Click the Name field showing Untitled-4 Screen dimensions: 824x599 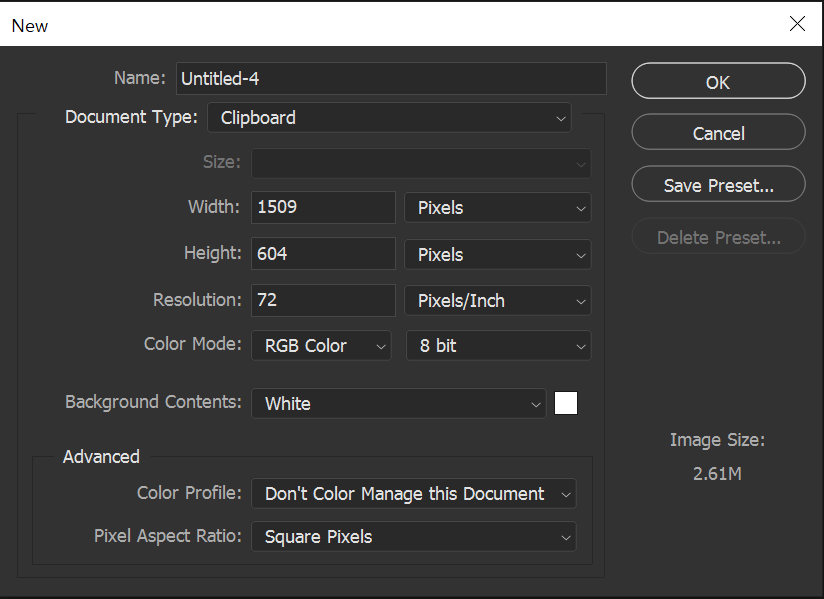coord(392,79)
